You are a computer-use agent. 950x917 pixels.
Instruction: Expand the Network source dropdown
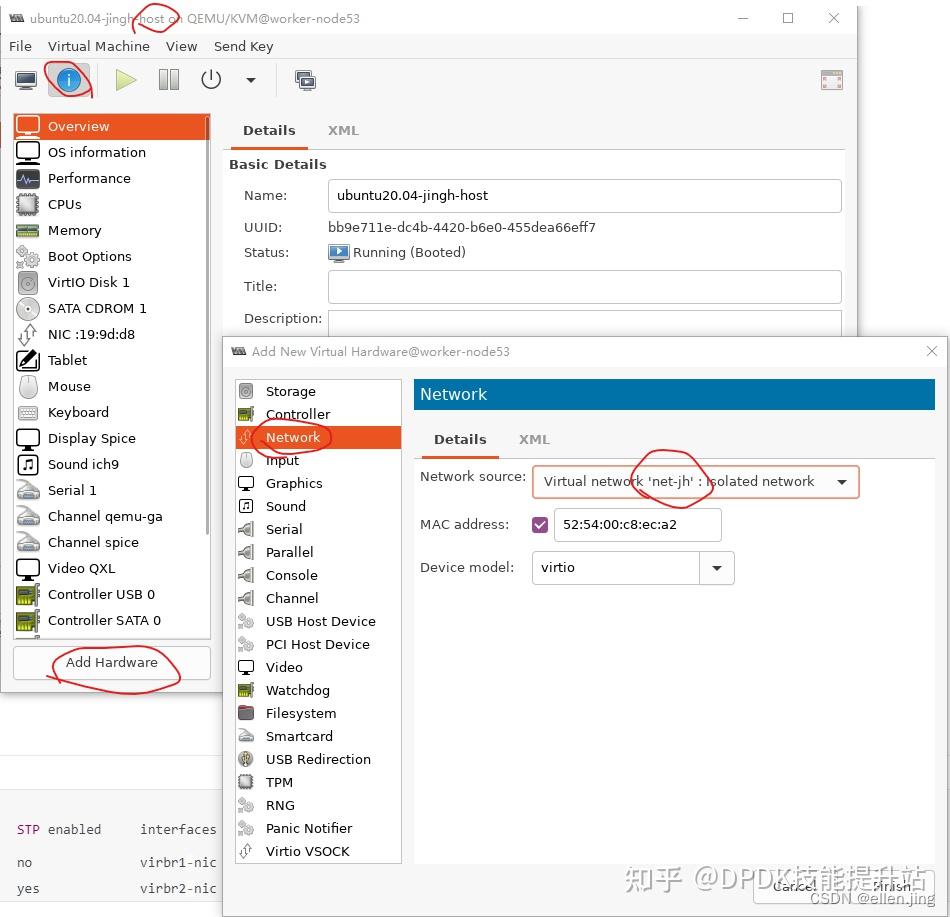[x=696, y=483]
